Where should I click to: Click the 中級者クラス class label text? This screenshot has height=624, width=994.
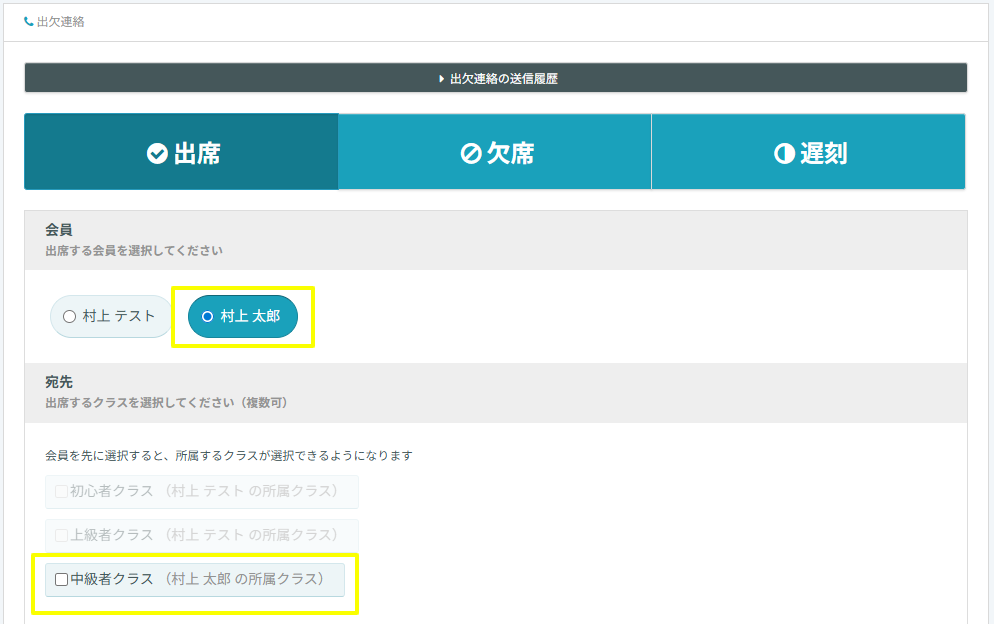point(112,579)
